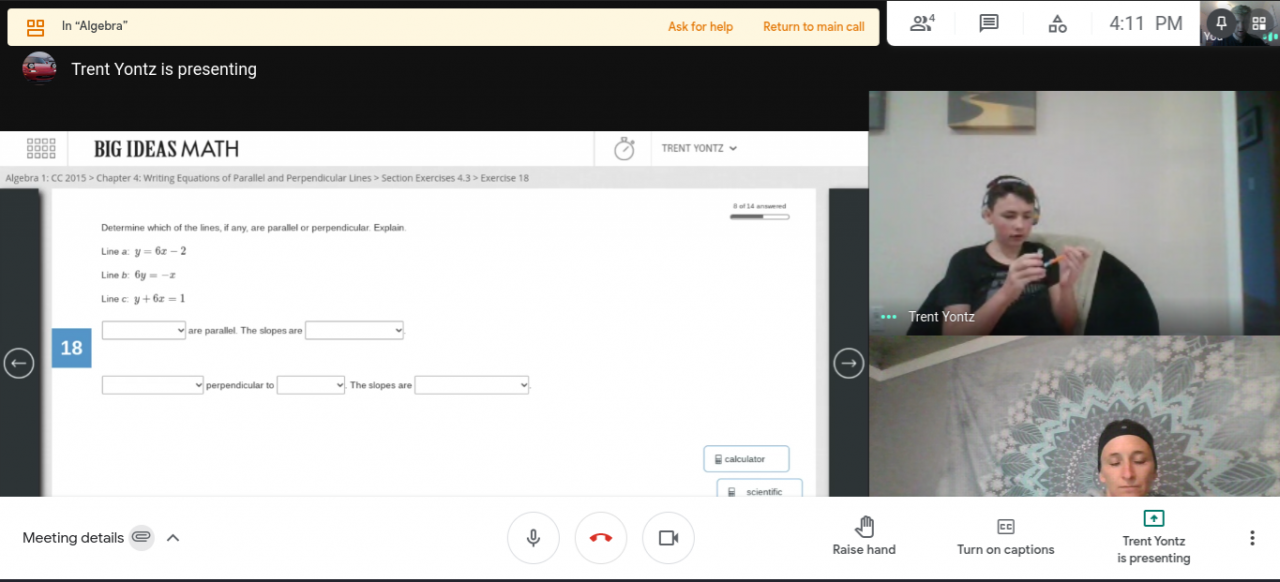Click the 4:11 PM clock

1146,23
